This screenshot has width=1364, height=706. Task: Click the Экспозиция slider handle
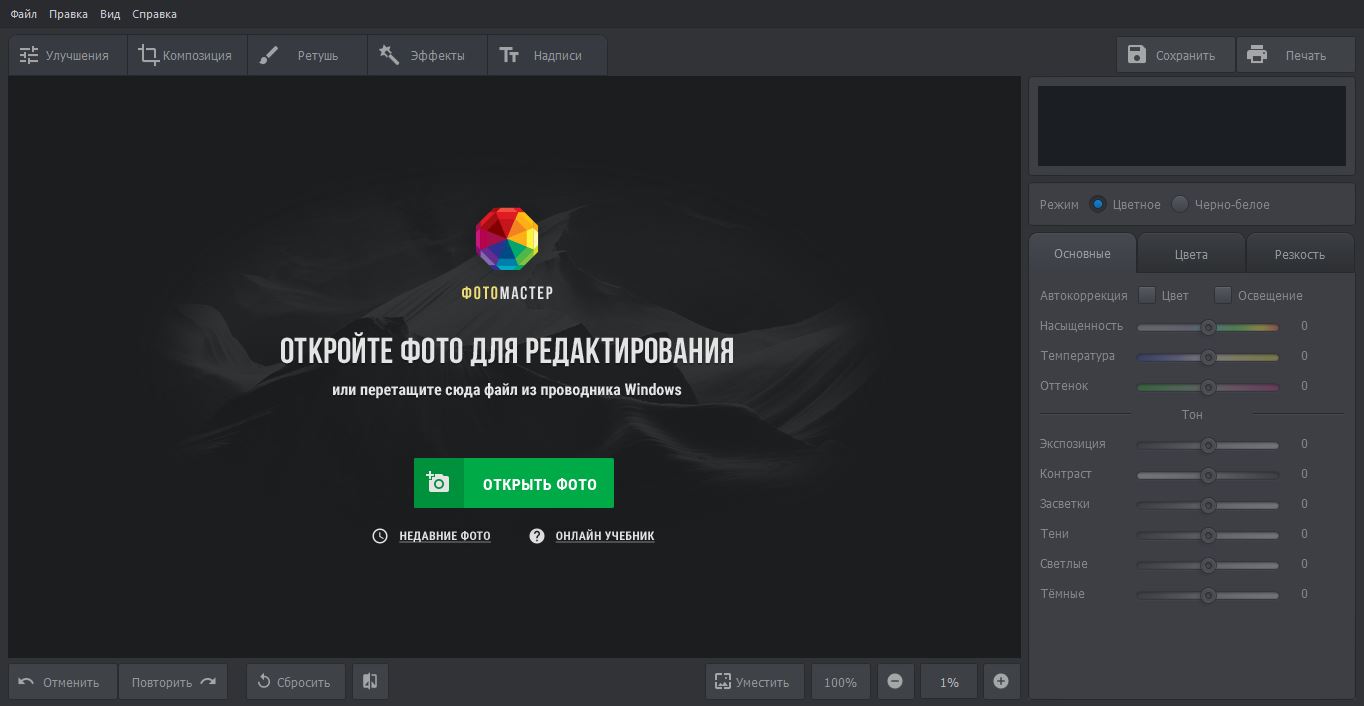click(x=1208, y=445)
